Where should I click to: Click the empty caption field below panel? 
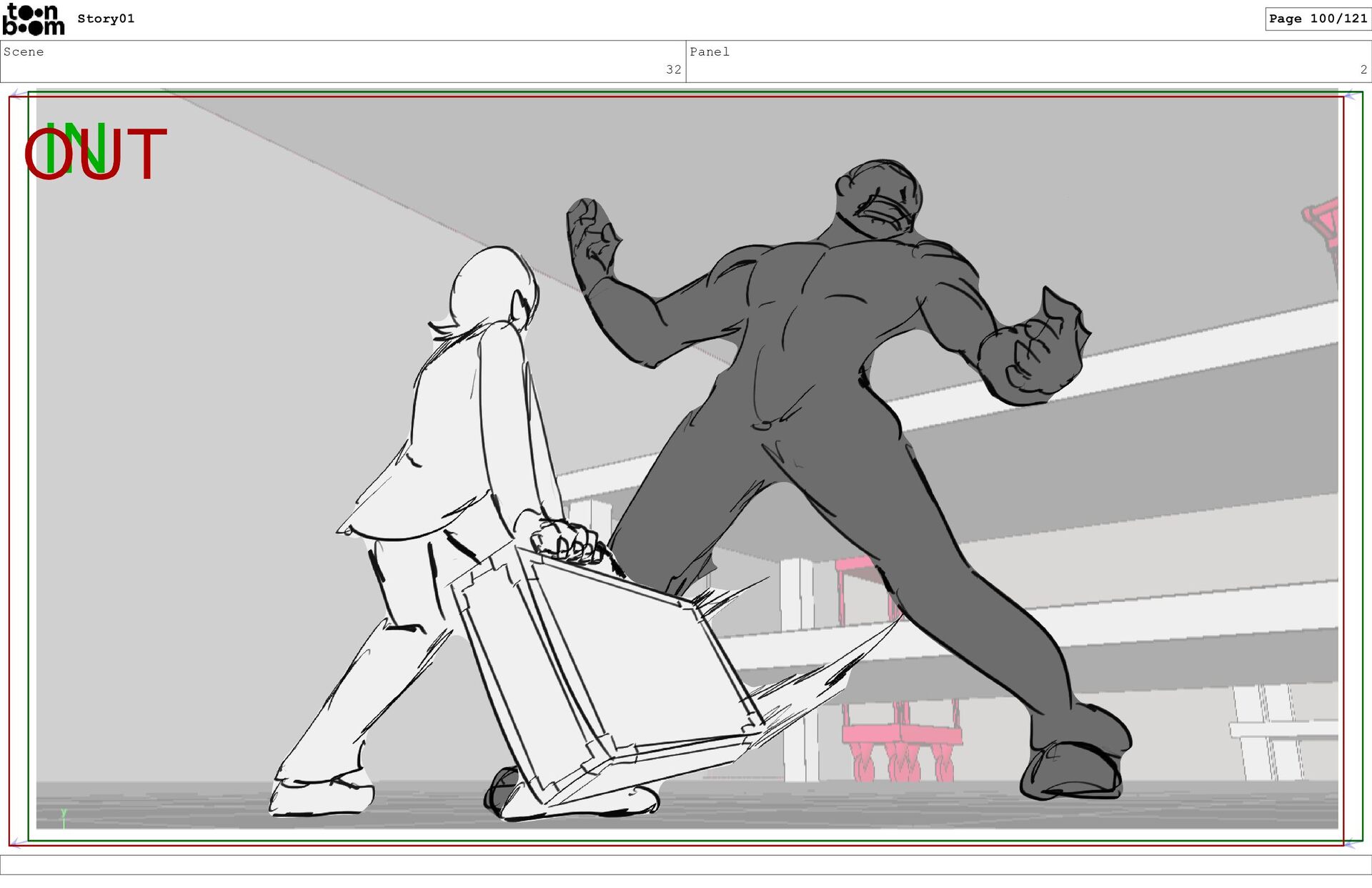coord(686,865)
